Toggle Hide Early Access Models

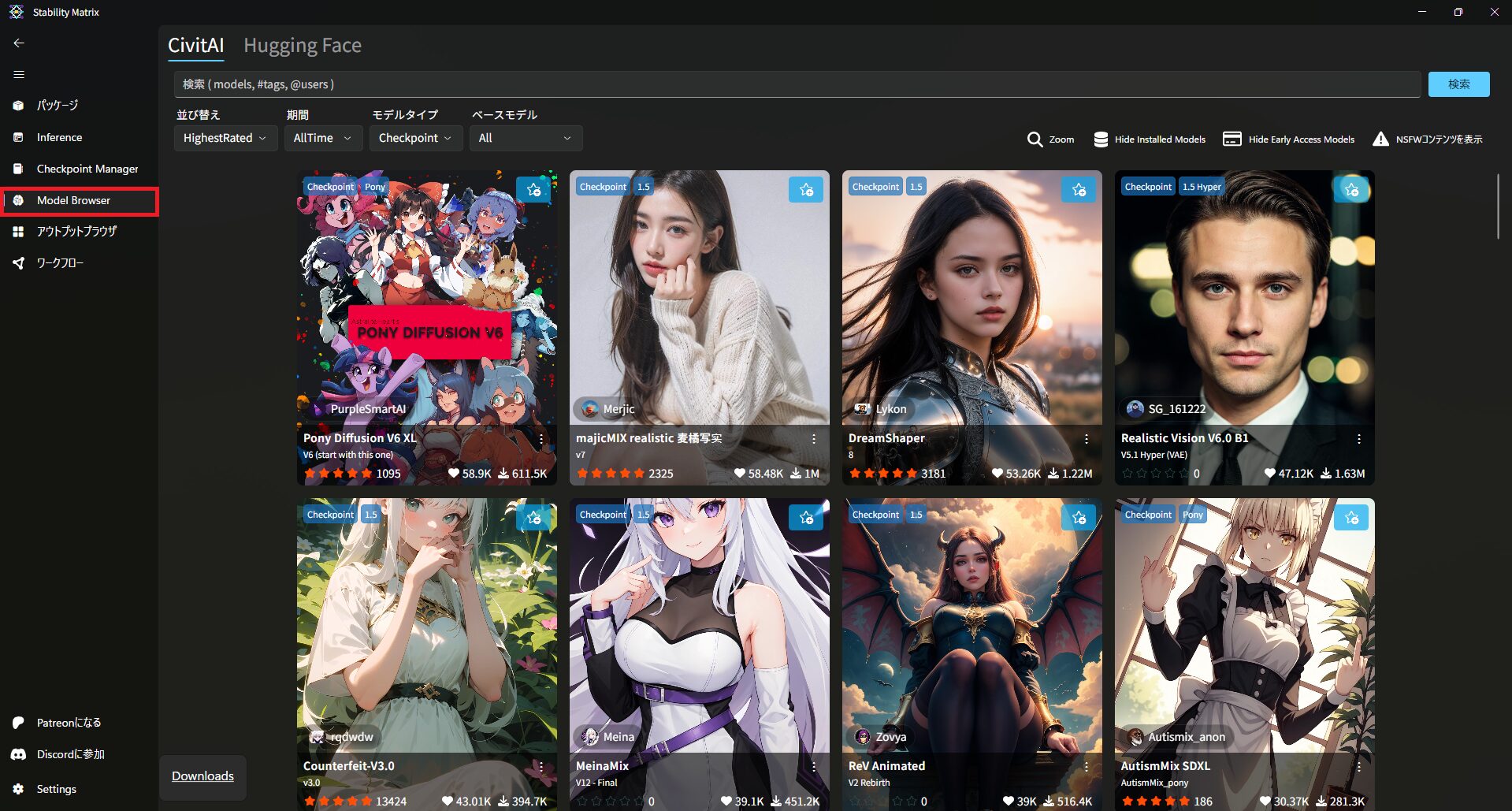coord(1288,140)
